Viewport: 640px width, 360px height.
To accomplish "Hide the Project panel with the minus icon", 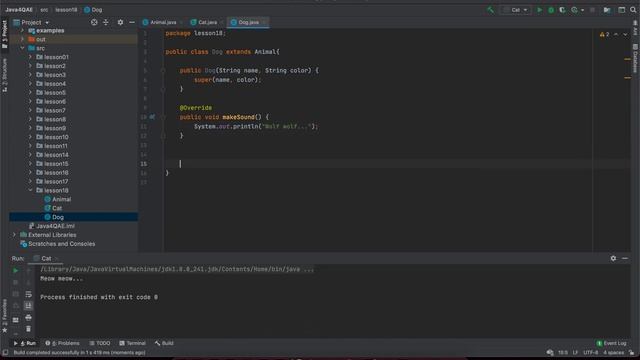I will (132, 22).
